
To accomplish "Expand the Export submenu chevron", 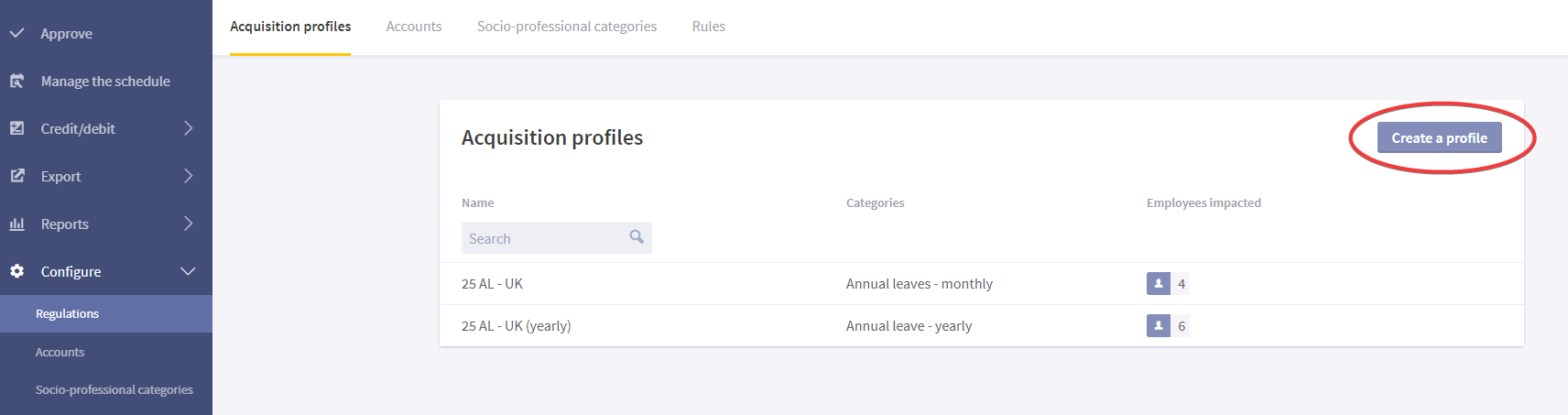I will pyautogui.click(x=189, y=176).
